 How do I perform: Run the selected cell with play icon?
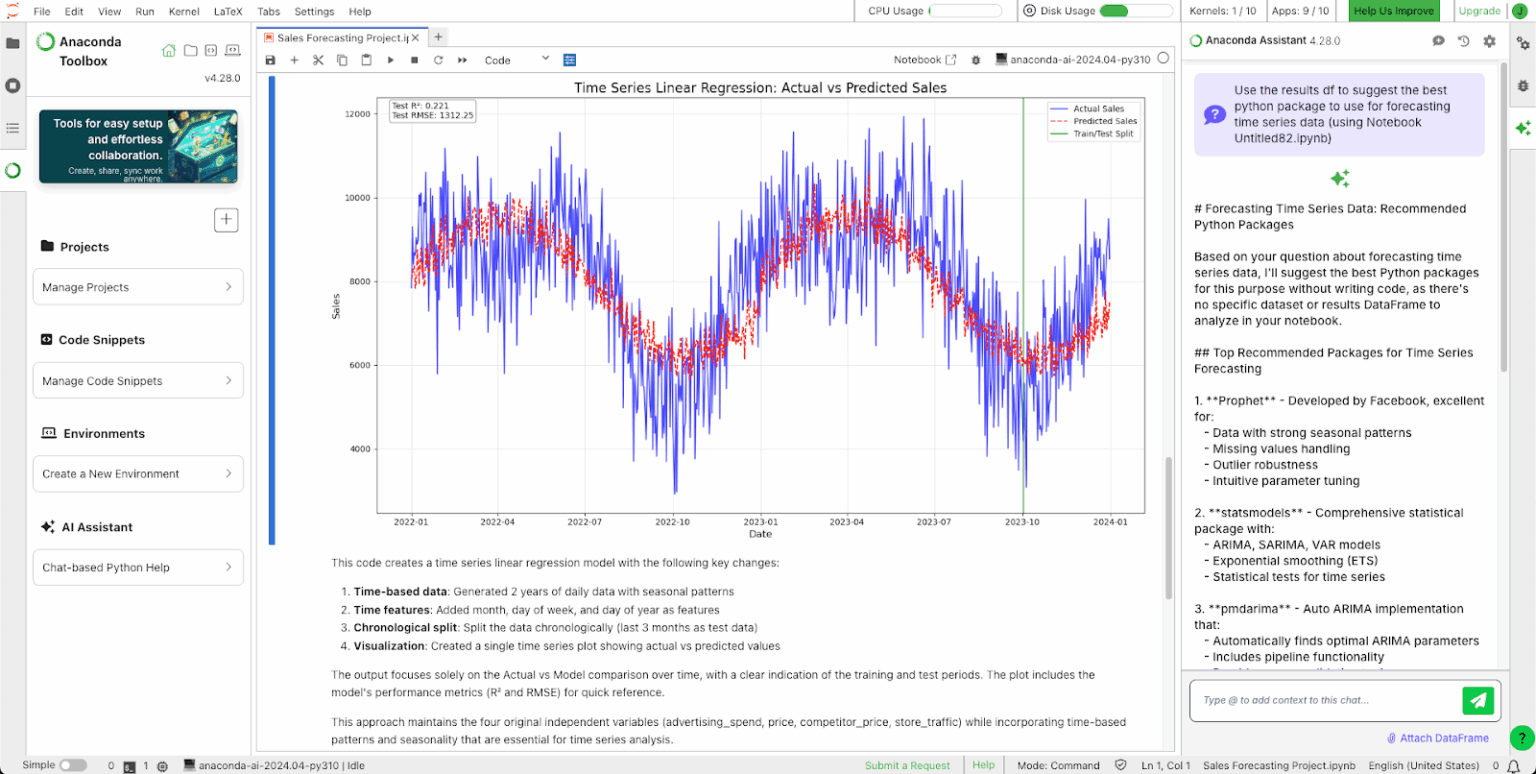[390, 60]
